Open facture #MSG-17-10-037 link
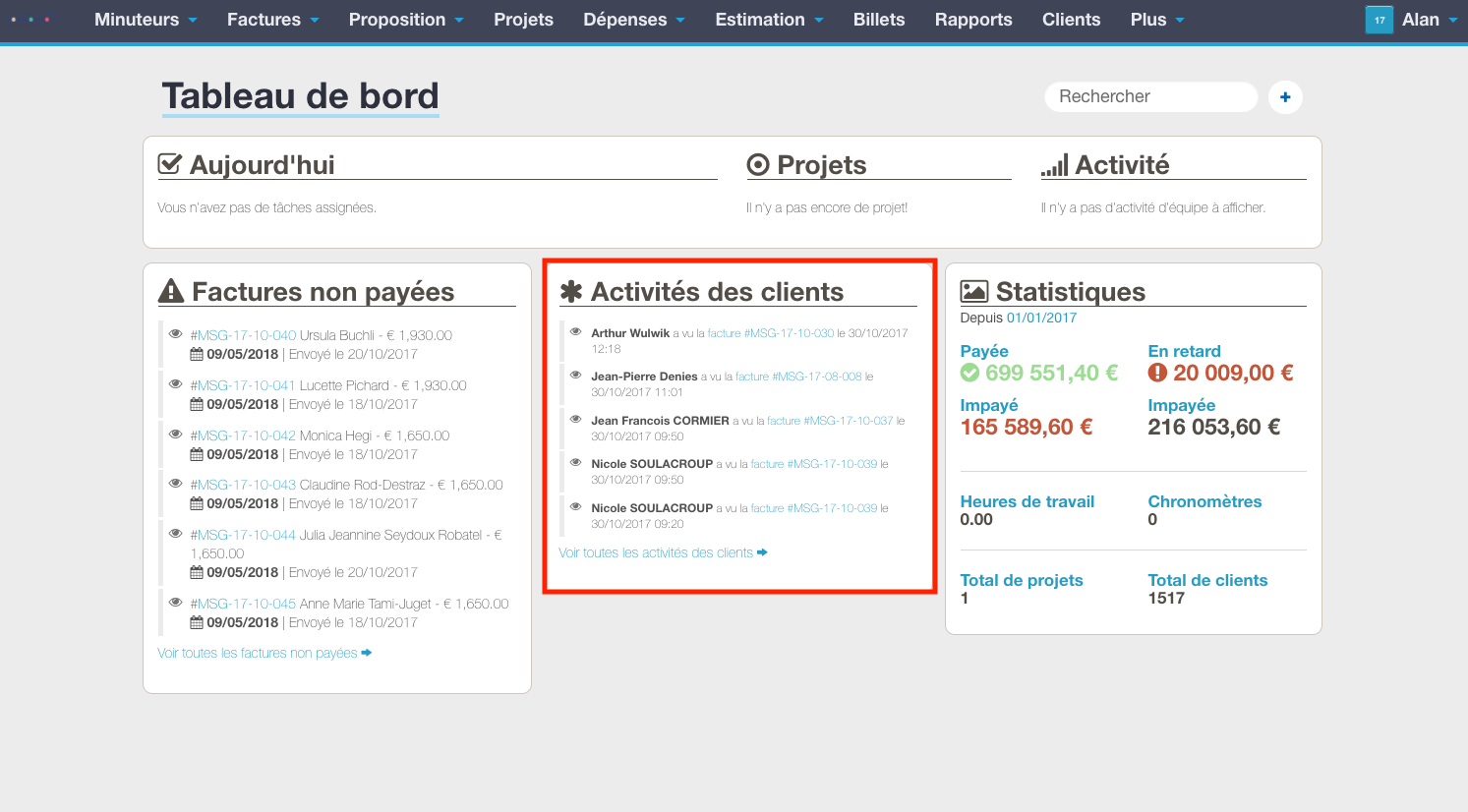 830,421
